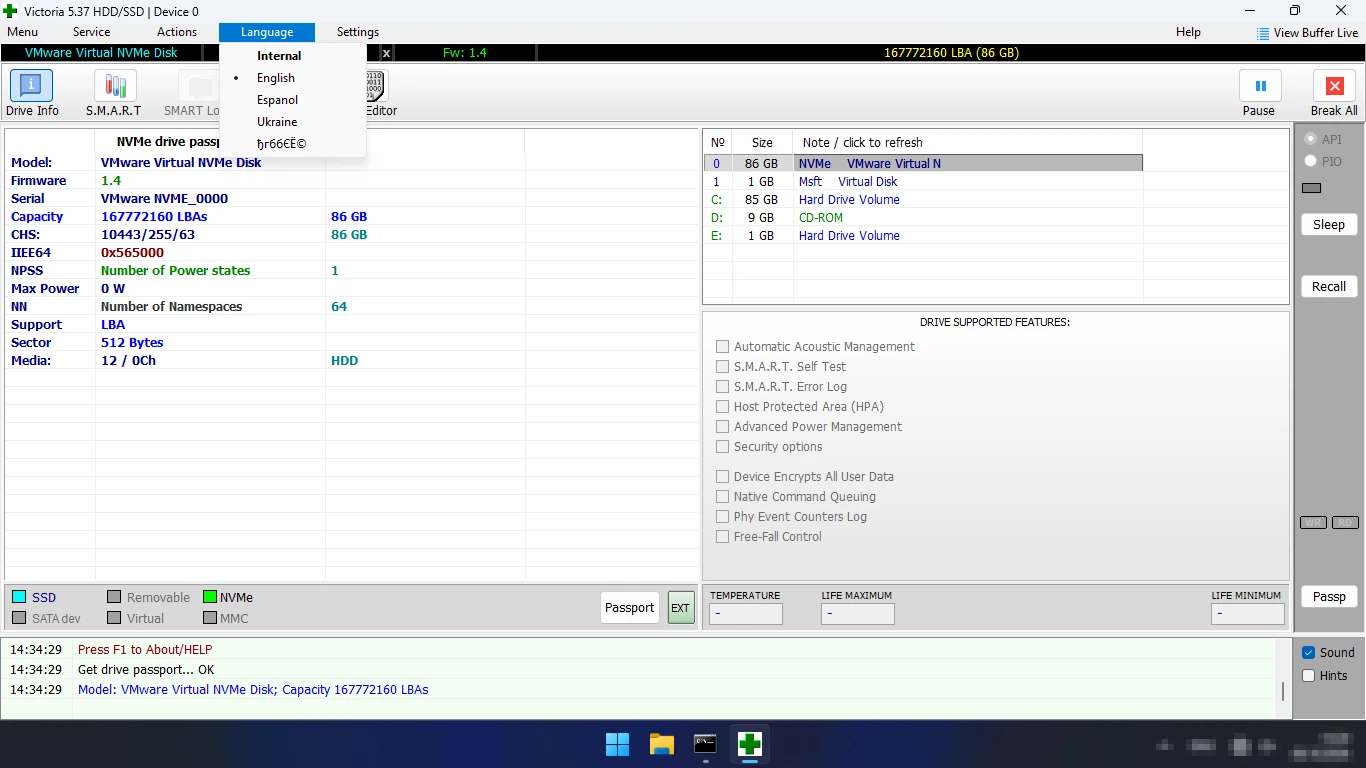The width and height of the screenshot is (1366, 768).
Task: Toggle the Free-Fall Control checkbox
Action: [x=722, y=536]
